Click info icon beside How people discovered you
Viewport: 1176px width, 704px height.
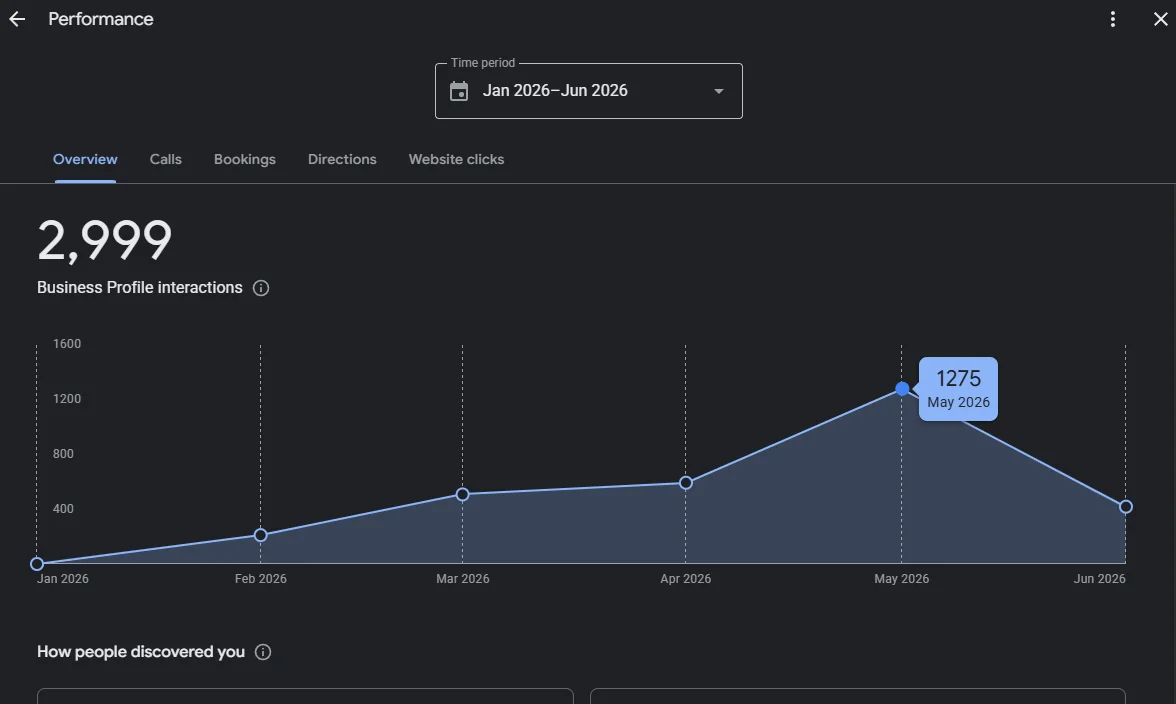click(262, 652)
